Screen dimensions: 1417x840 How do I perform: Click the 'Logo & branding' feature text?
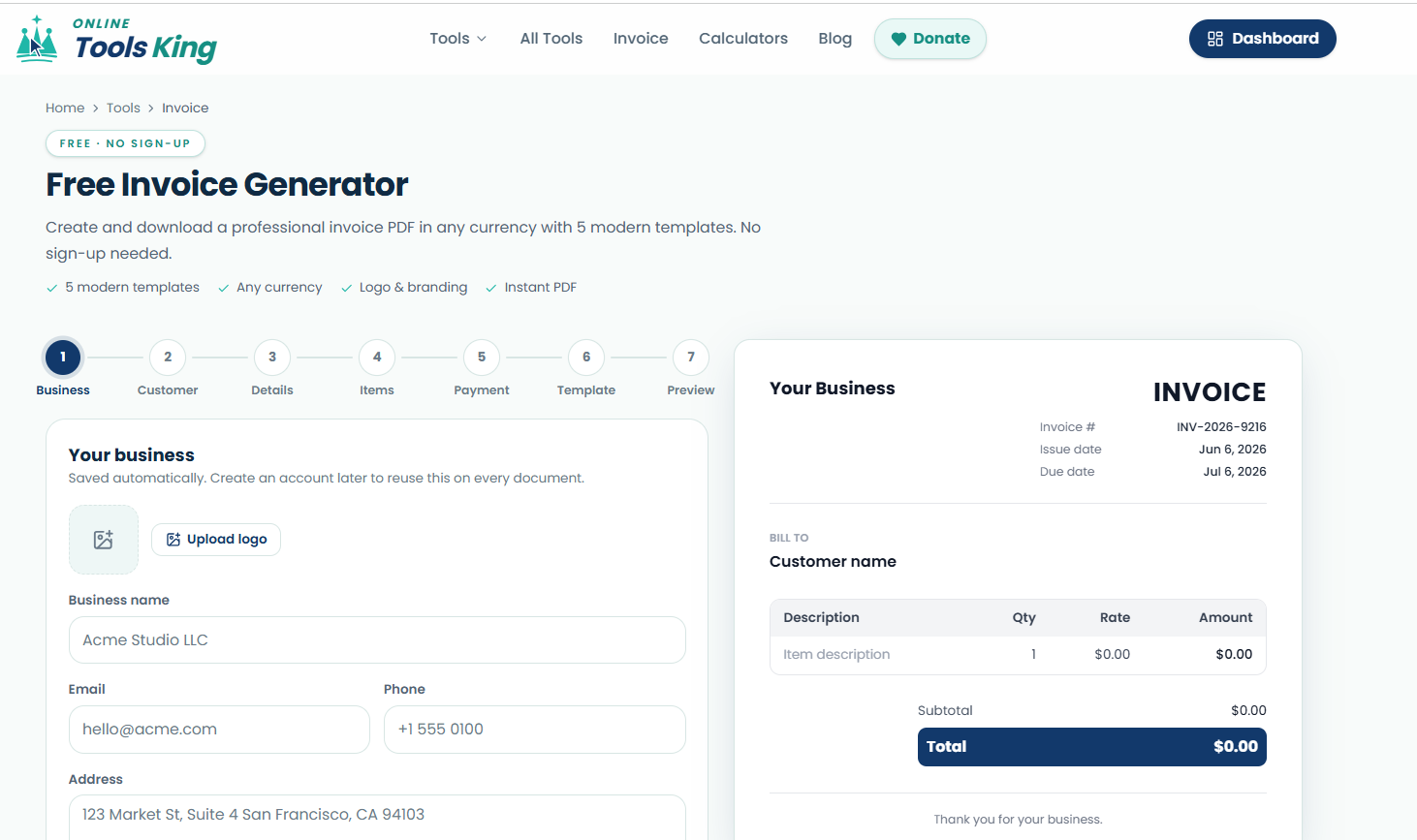click(x=413, y=288)
